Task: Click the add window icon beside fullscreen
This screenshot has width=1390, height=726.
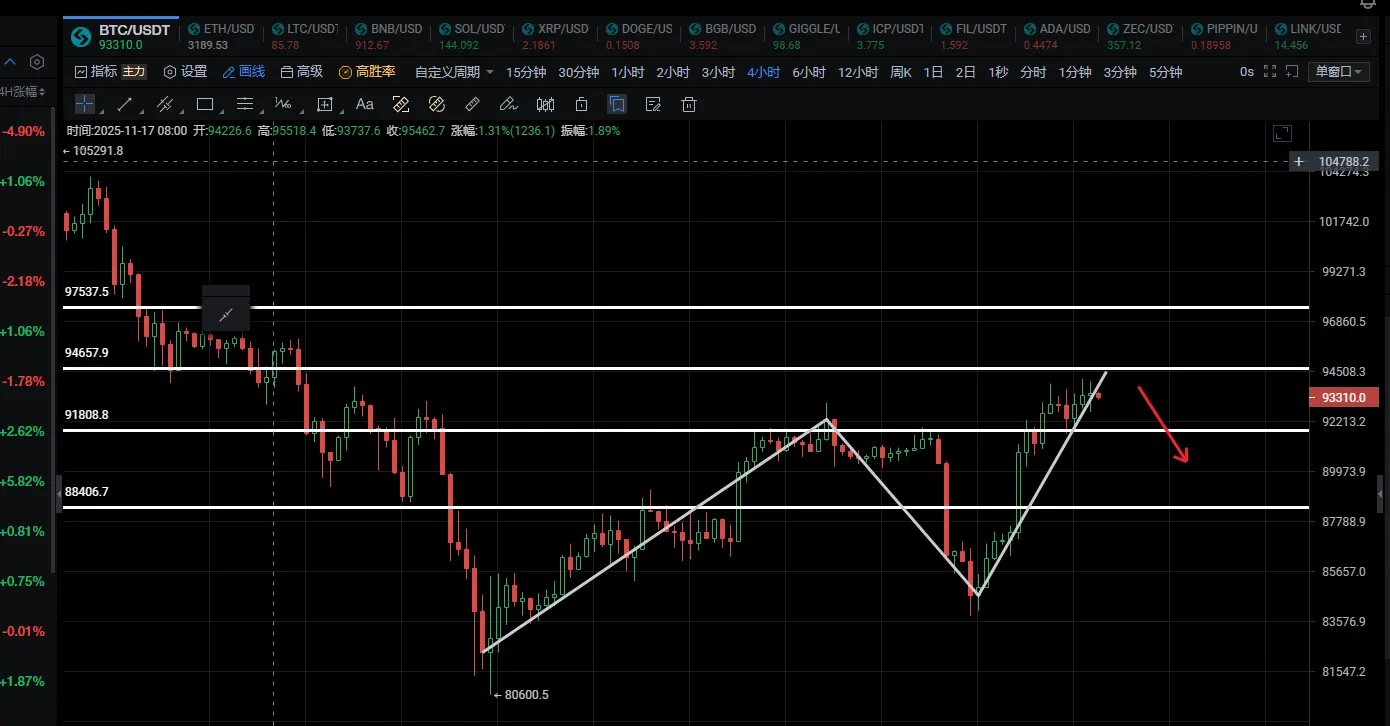Action: pyautogui.click(x=1294, y=72)
